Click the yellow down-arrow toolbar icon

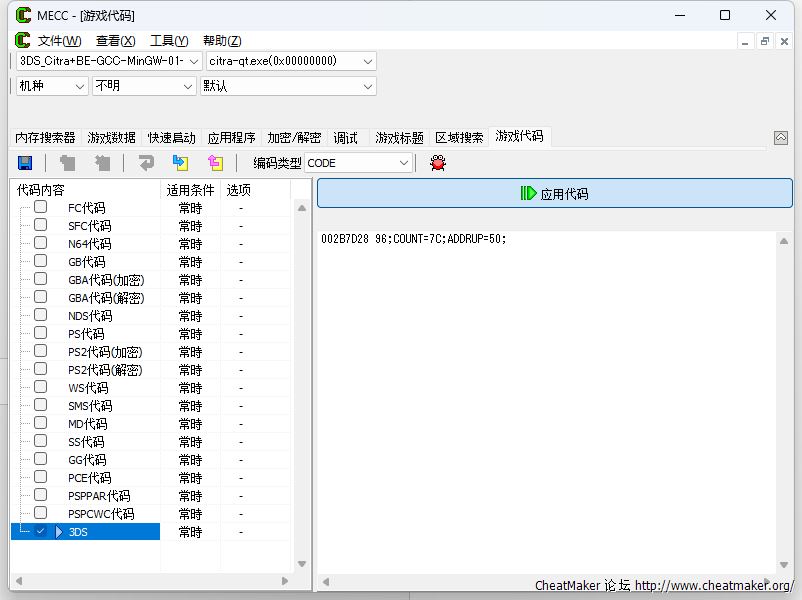180,163
